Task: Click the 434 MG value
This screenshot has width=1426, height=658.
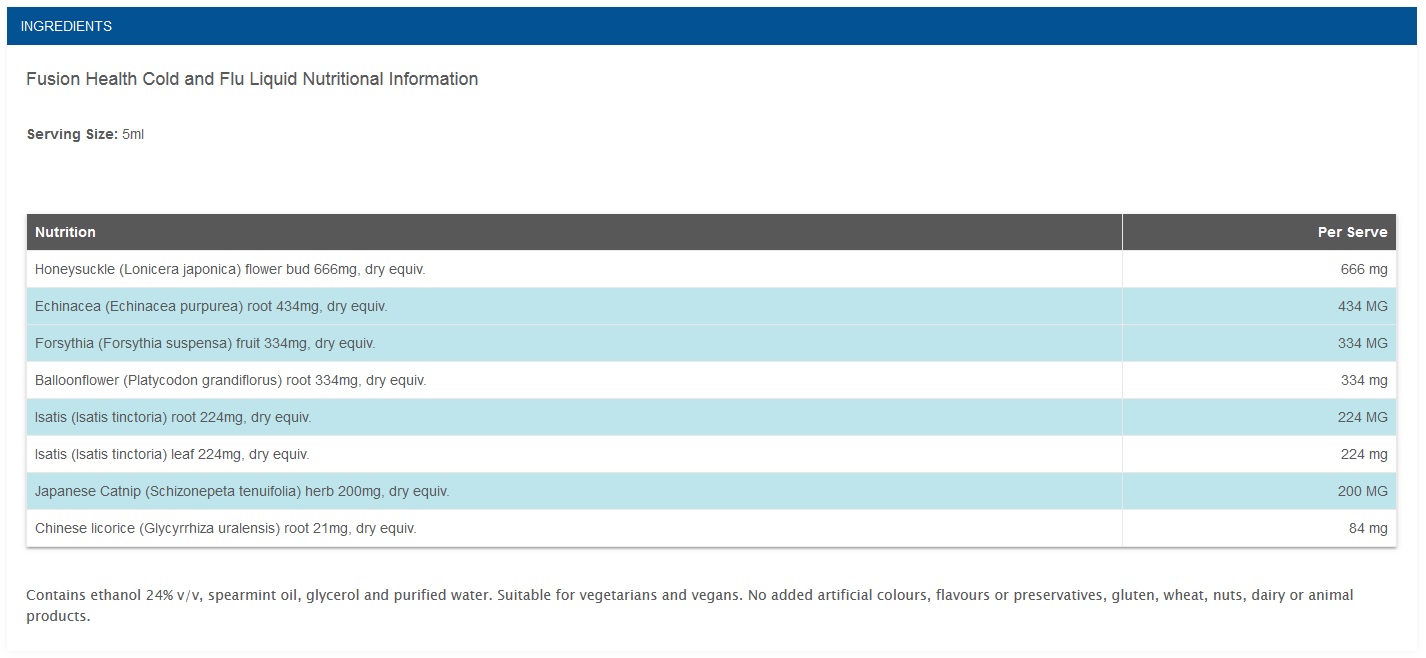Action: [1363, 306]
